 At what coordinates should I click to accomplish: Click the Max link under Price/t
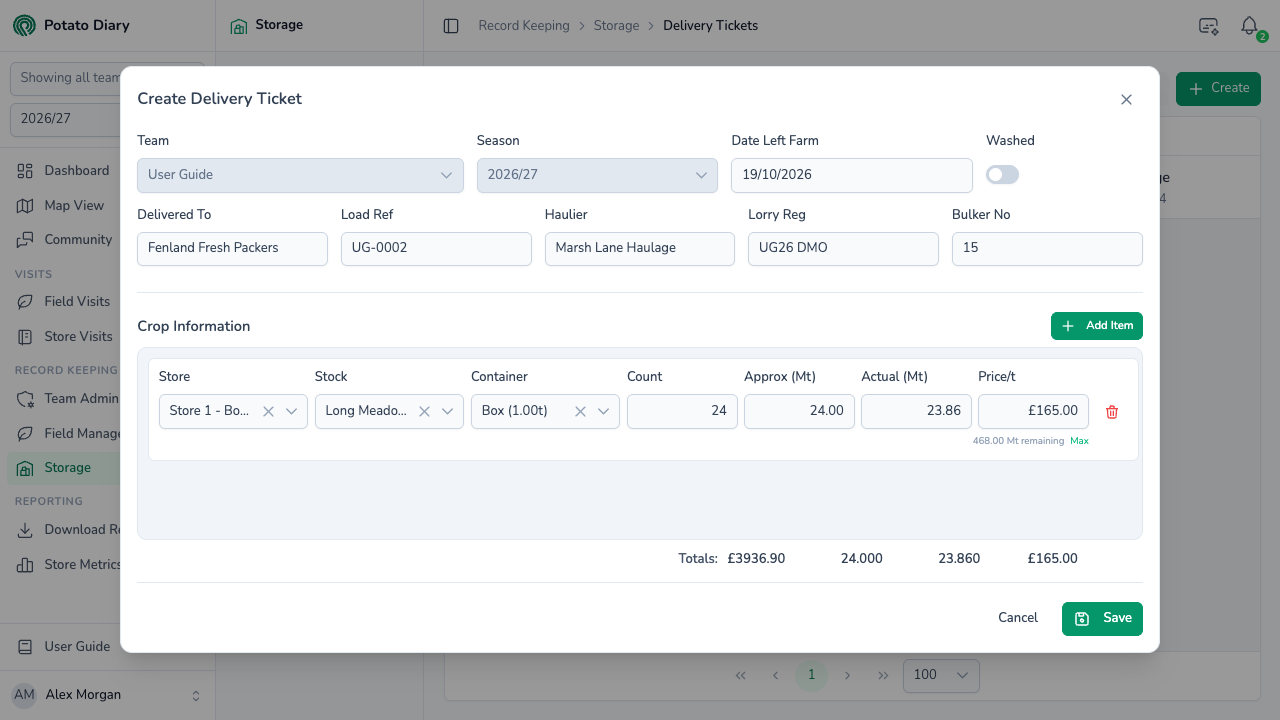[x=1079, y=441]
